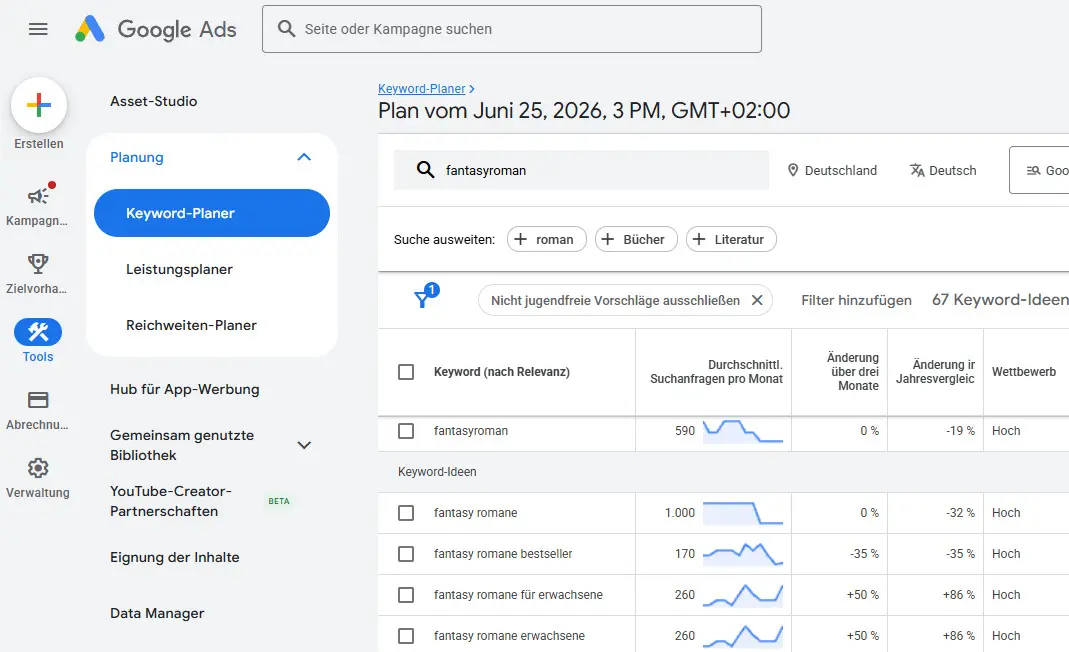Open Abrechnung credit card icon

(x=38, y=400)
